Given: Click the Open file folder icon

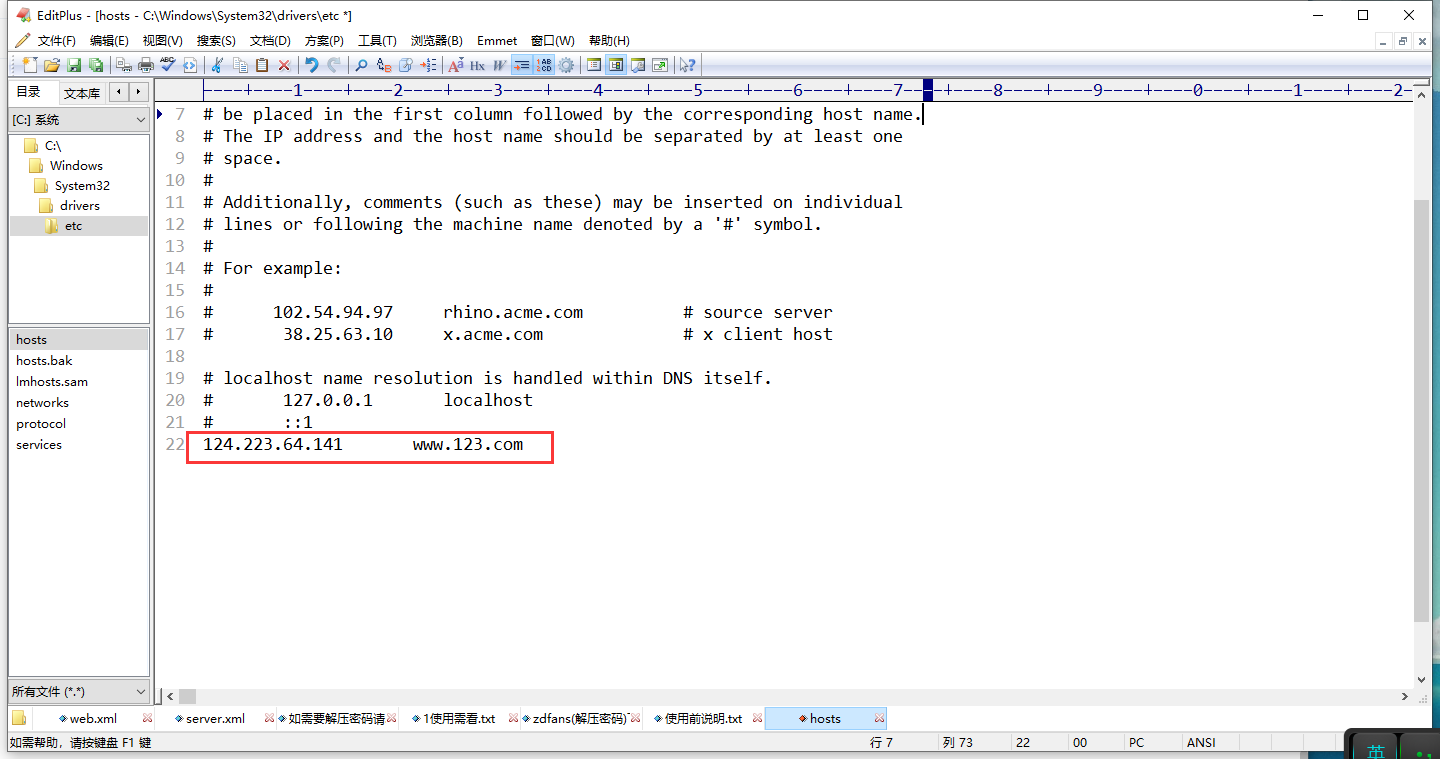Looking at the screenshot, I should tap(52, 65).
